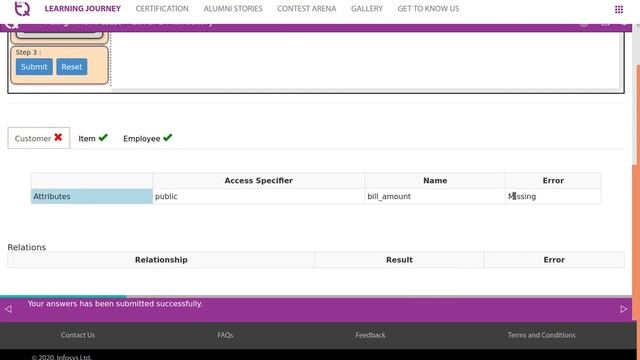The image size is (640, 360).
Task: Open the apps grid icon
Action: (619, 9)
